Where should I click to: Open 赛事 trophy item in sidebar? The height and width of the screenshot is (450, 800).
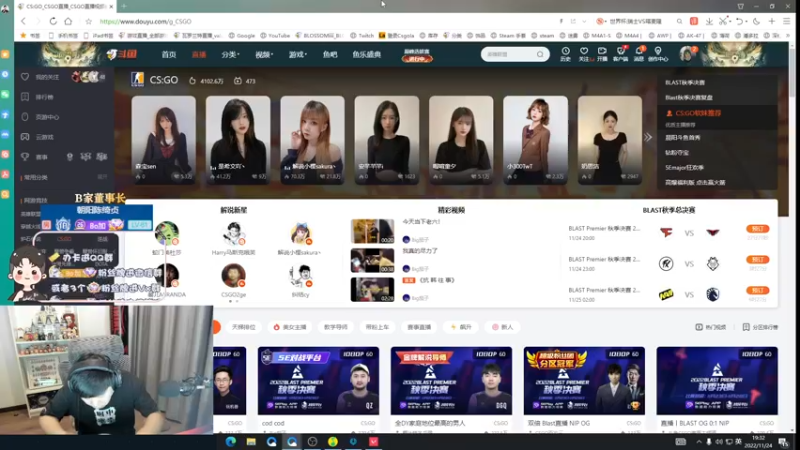click(x=41, y=157)
